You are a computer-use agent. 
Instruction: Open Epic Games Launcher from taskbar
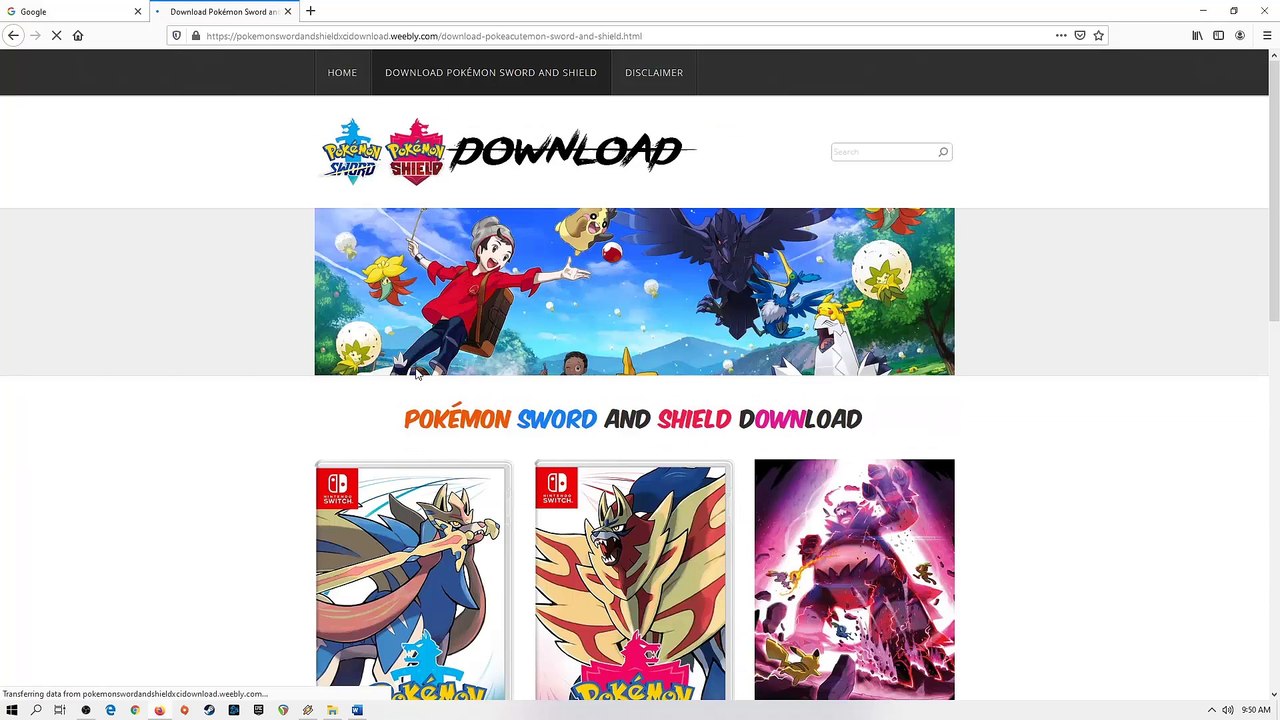point(258,710)
